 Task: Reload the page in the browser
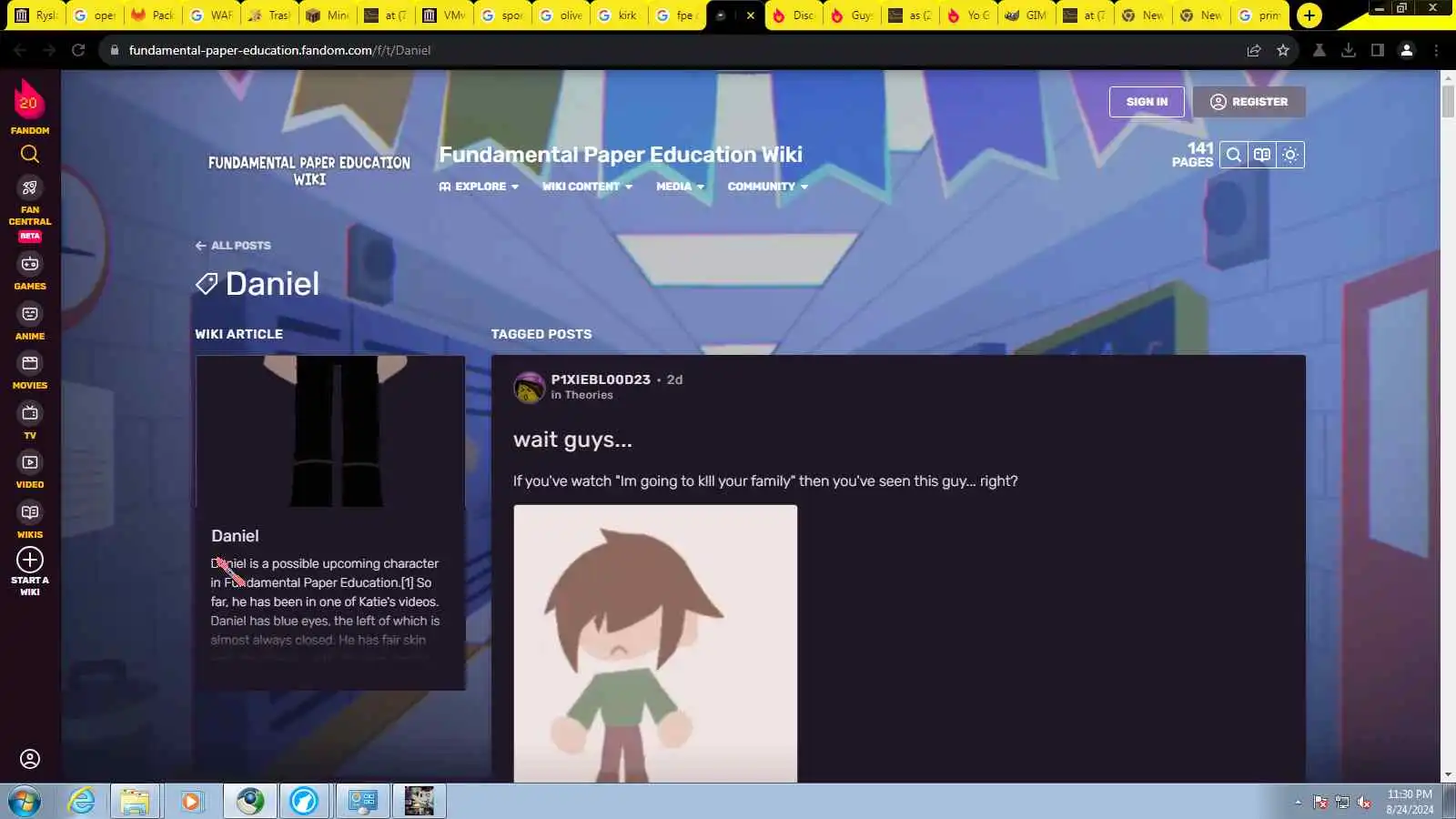tap(78, 50)
